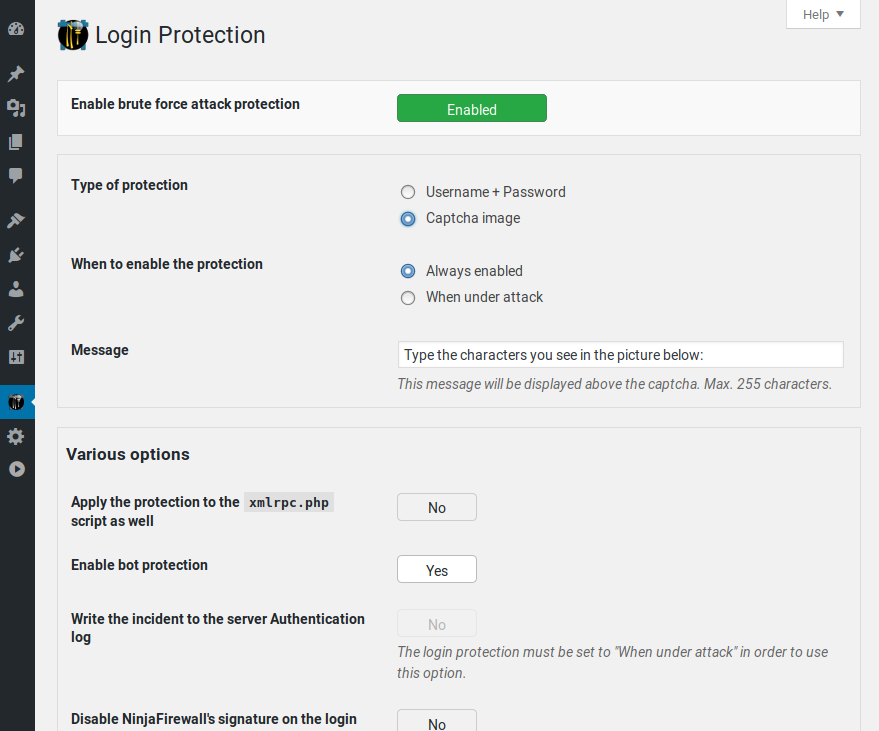Viewport: 879px width, 731px height.
Task: Open Tools via the wrench icon
Action: [x=16, y=323]
